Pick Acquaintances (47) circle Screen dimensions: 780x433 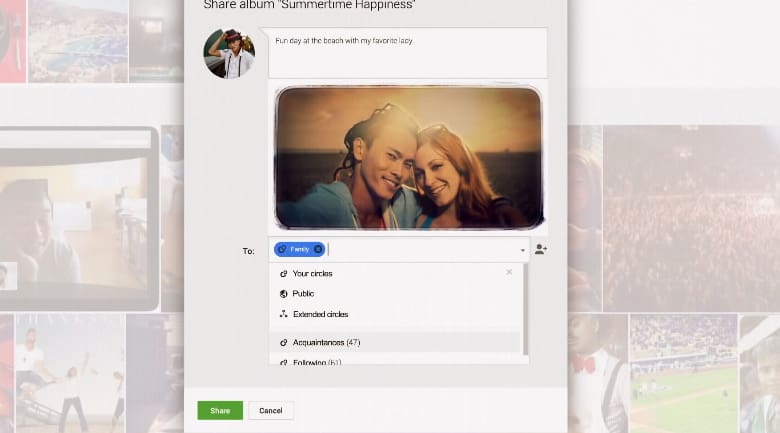[326, 343]
